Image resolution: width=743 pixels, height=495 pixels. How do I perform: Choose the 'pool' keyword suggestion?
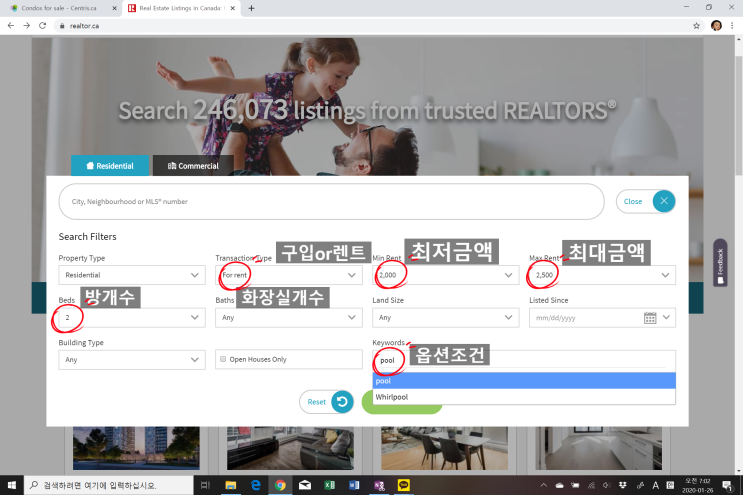(524, 380)
